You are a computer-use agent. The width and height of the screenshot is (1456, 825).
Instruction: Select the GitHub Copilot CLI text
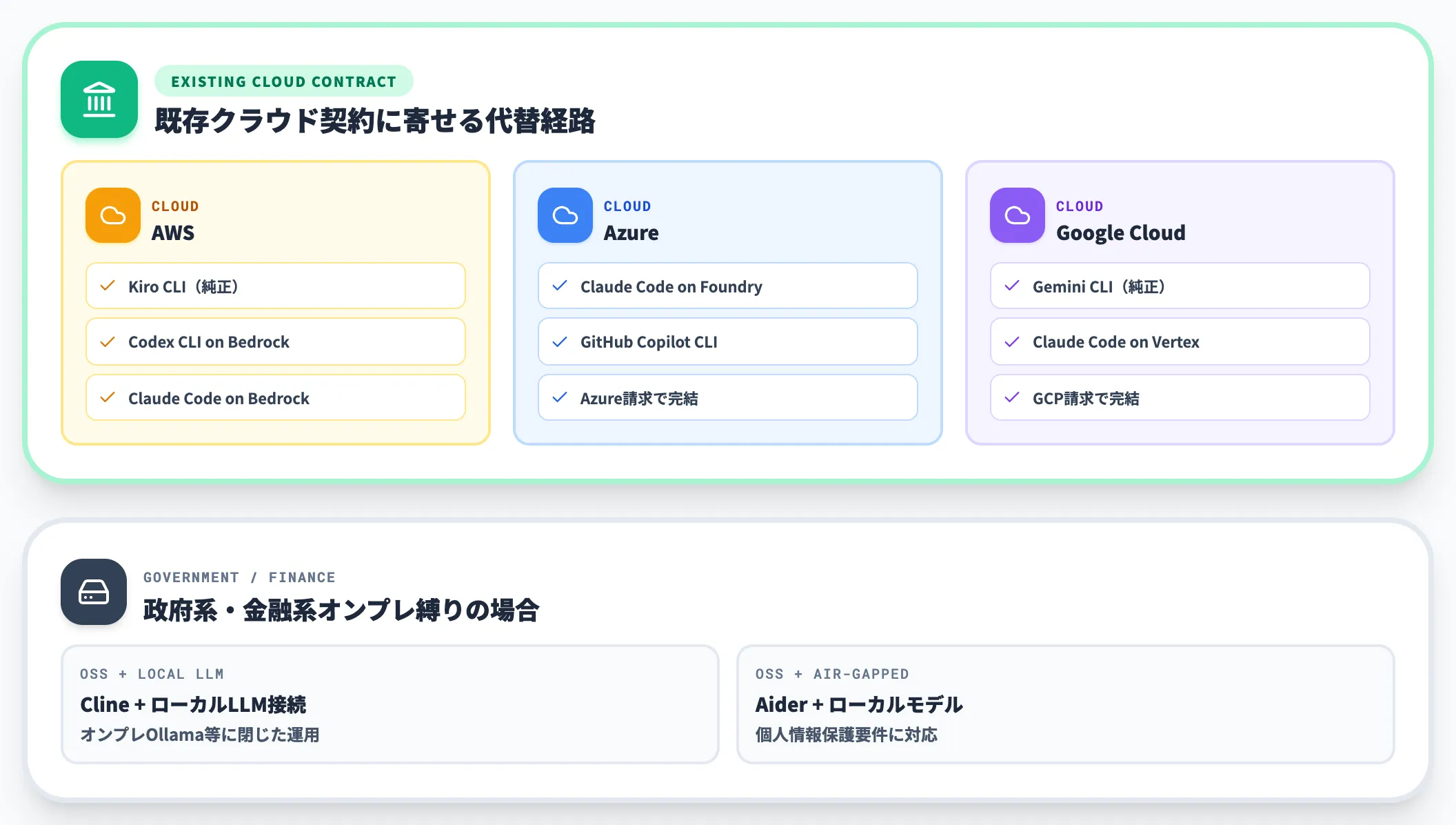[x=649, y=342]
